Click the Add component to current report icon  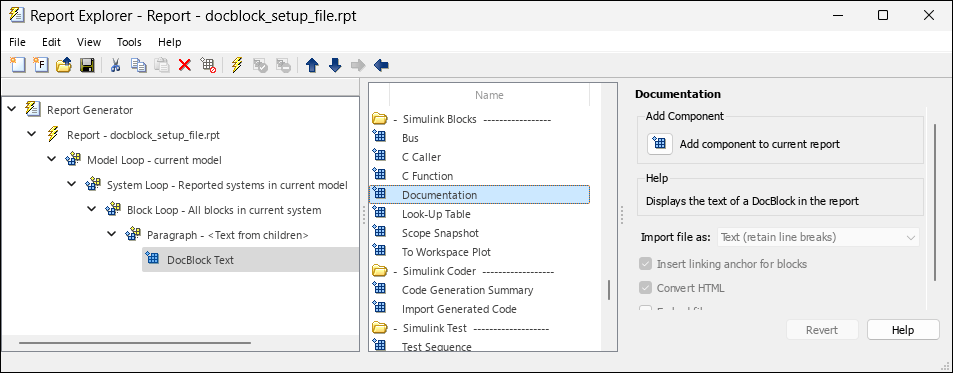pyautogui.click(x=659, y=144)
